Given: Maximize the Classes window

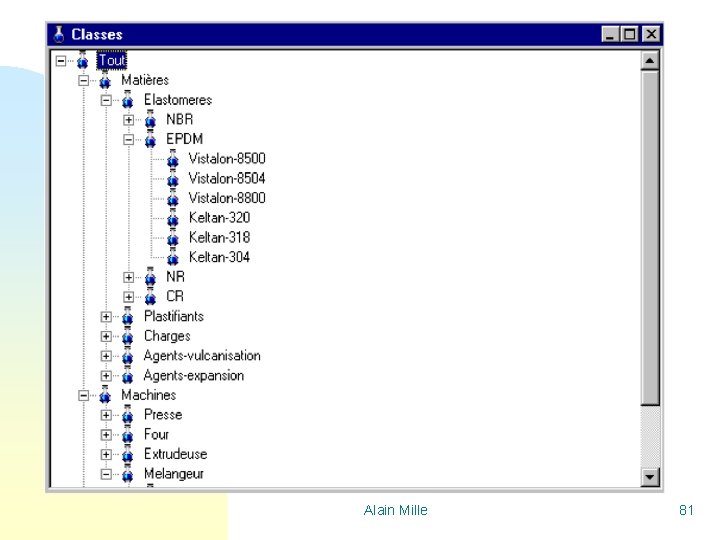Looking at the screenshot, I should (x=630, y=34).
